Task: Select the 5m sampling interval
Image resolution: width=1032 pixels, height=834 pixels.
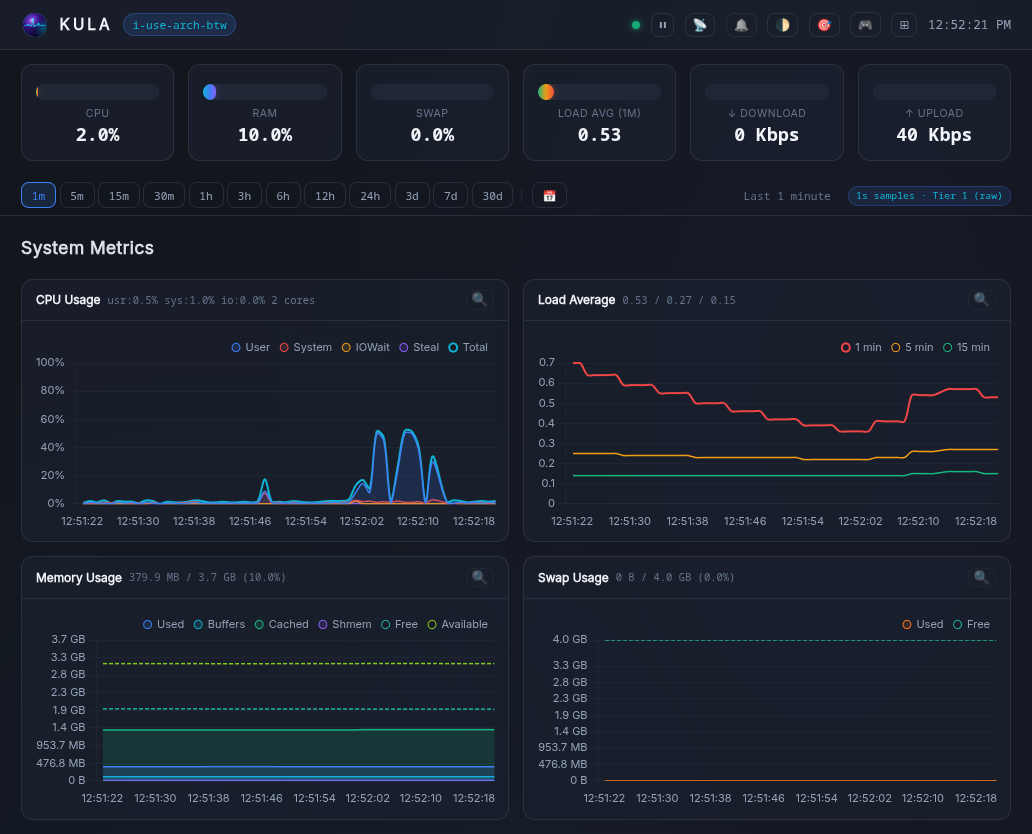Action: tap(77, 196)
